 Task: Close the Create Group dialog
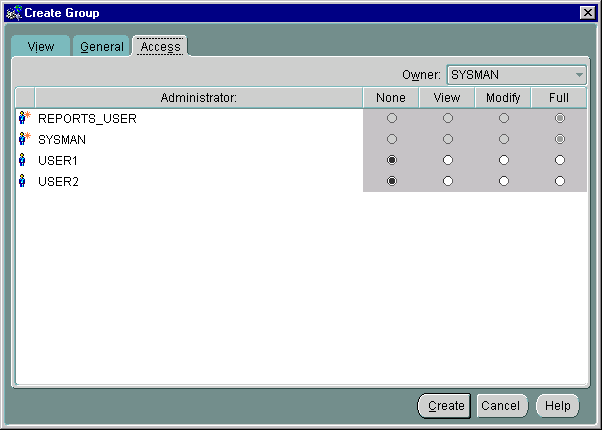pyautogui.click(x=588, y=11)
